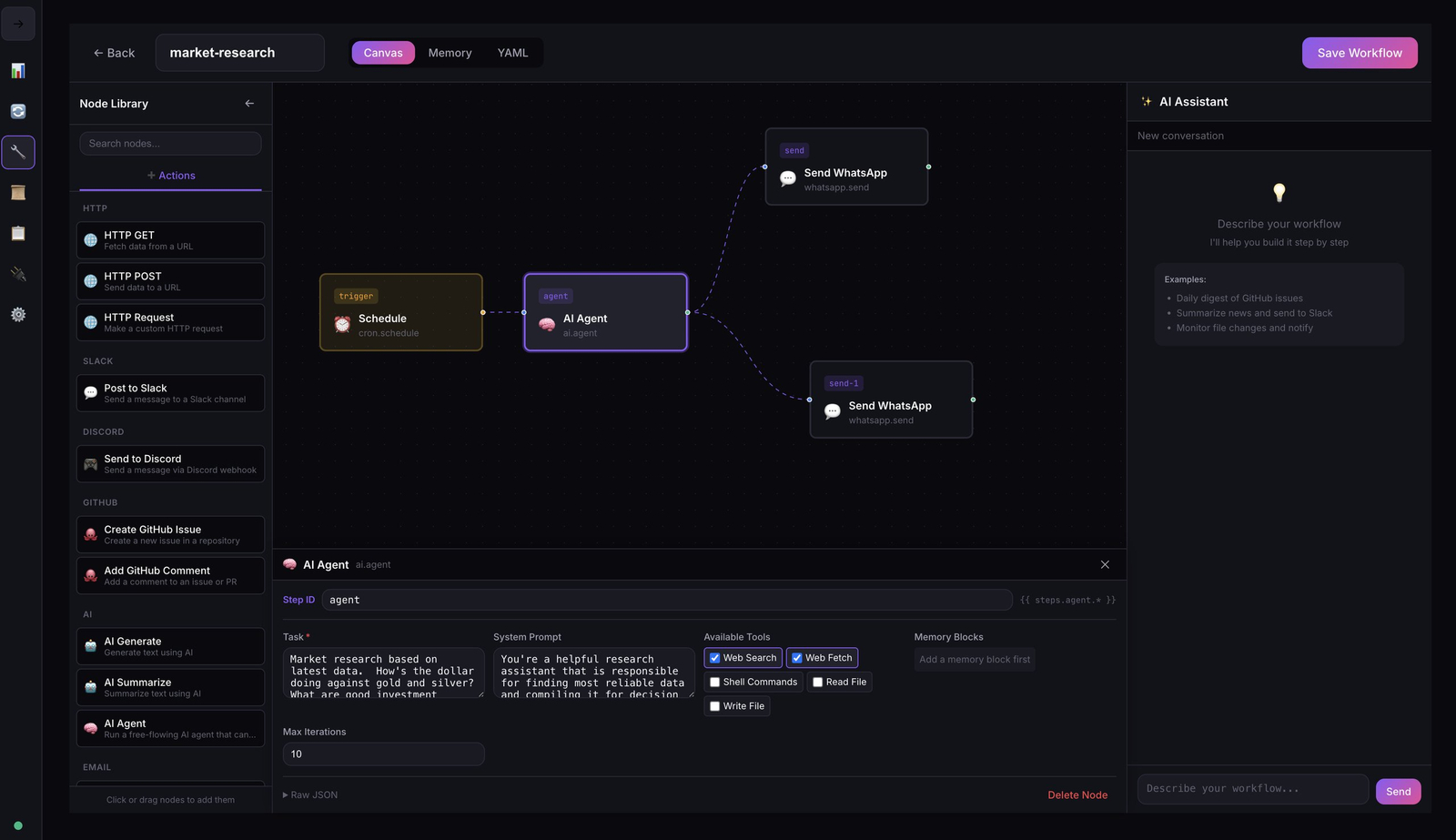This screenshot has height=840, width=1456.
Task: Click the Search nodes input field
Action: tap(170, 144)
